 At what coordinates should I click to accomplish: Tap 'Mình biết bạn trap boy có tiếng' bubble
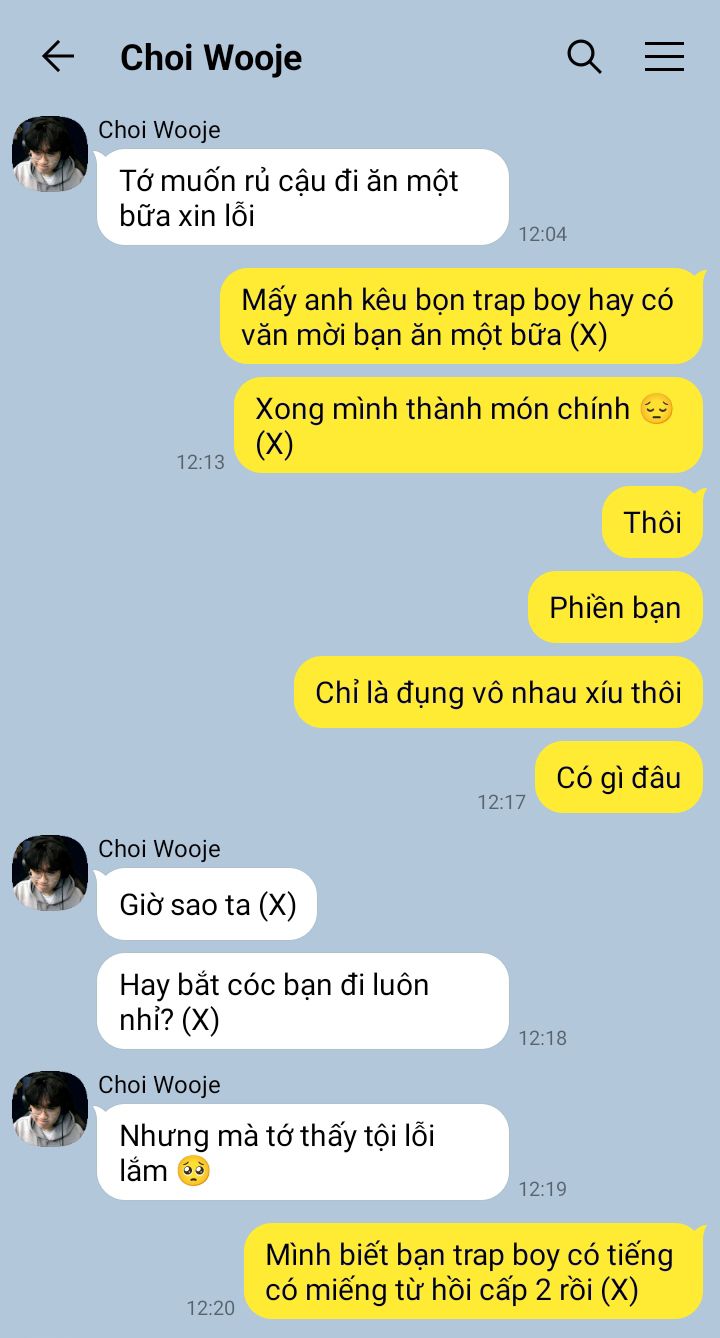point(474,1271)
